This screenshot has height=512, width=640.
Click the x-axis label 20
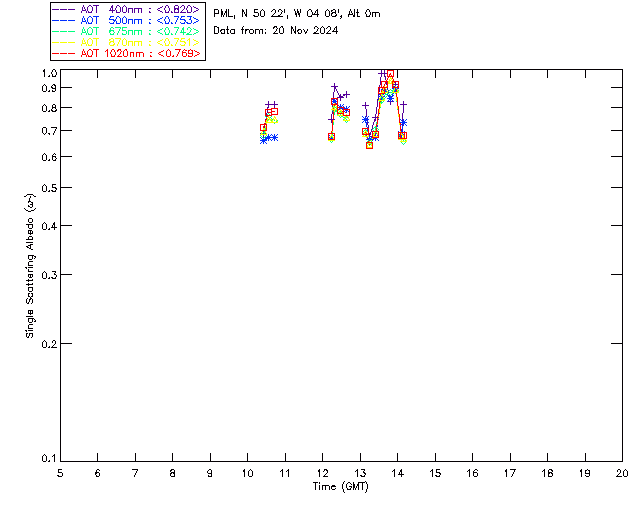(x=622, y=473)
